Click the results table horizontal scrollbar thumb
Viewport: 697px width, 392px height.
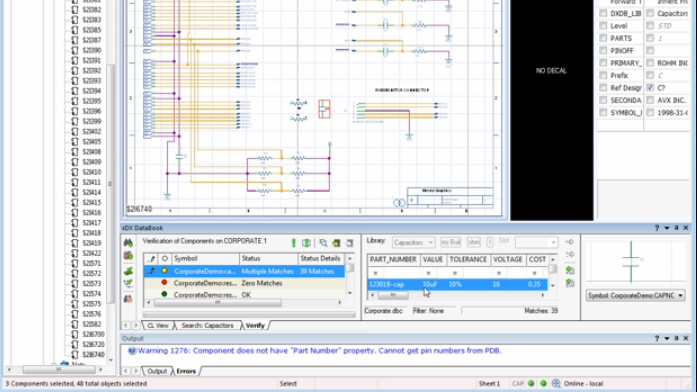pyautogui.click(x=393, y=295)
